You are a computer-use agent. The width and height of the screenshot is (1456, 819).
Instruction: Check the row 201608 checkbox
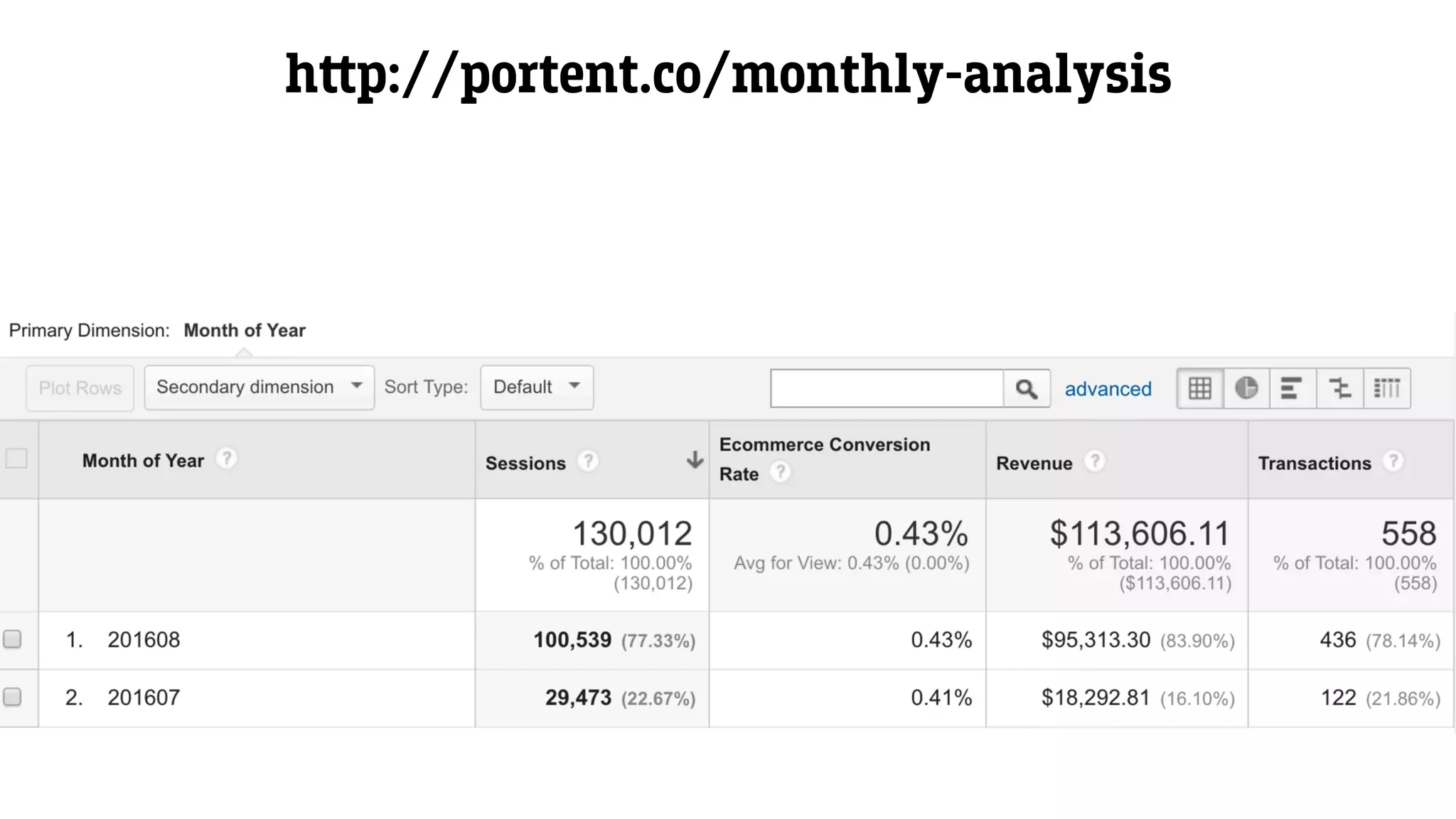pyautogui.click(x=12, y=639)
